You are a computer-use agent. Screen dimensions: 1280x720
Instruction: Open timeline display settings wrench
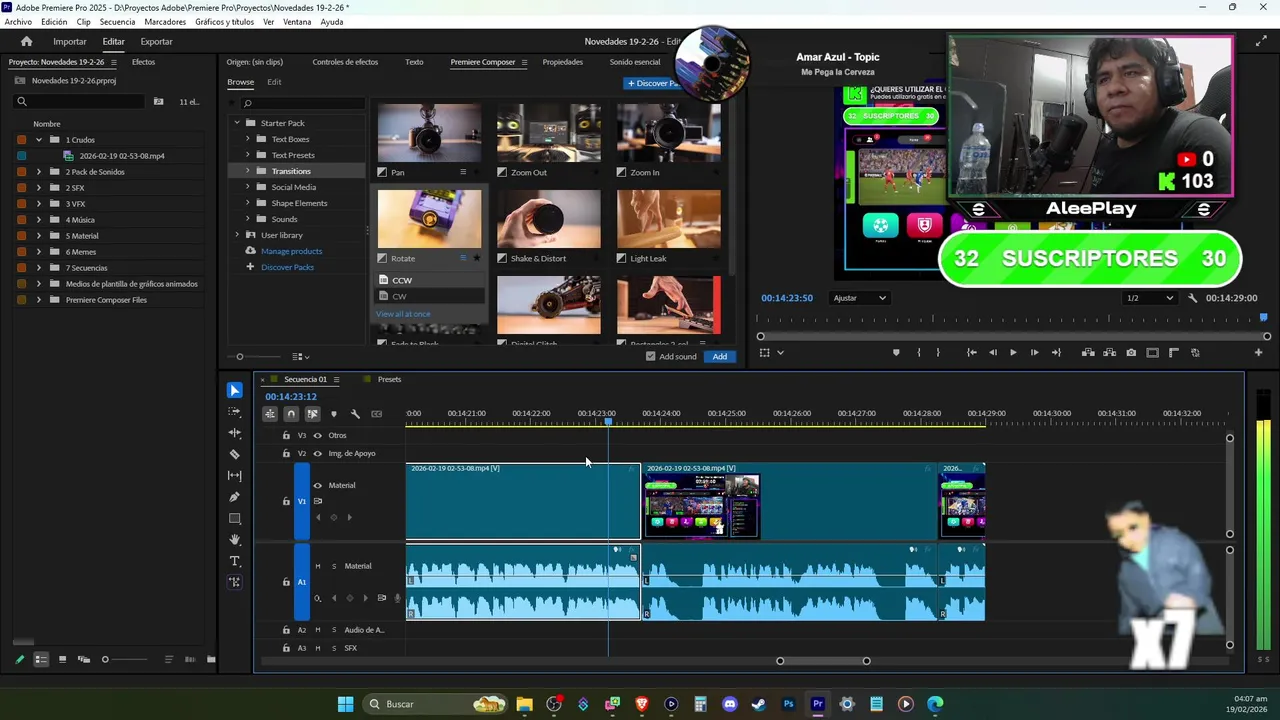click(x=355, y=414)
